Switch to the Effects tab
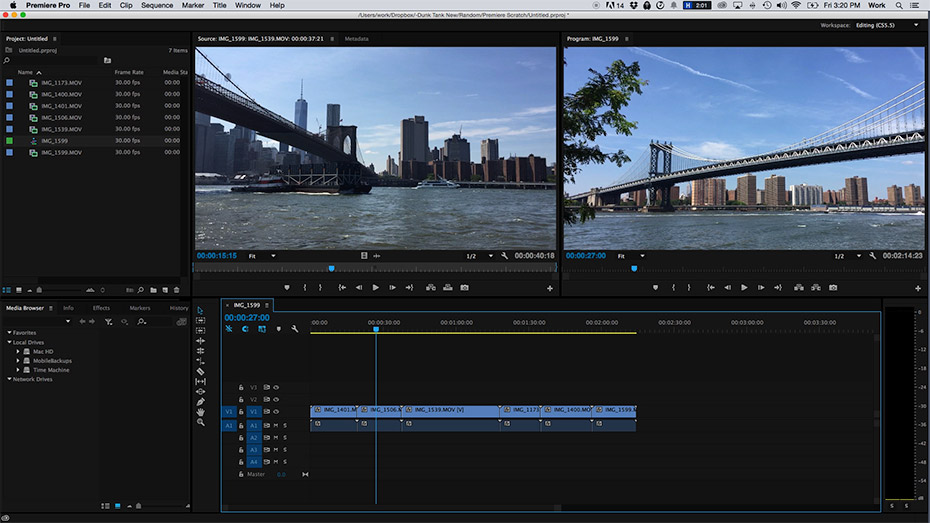The width and height of the screenshot is (930, 523). coord(101,308)
